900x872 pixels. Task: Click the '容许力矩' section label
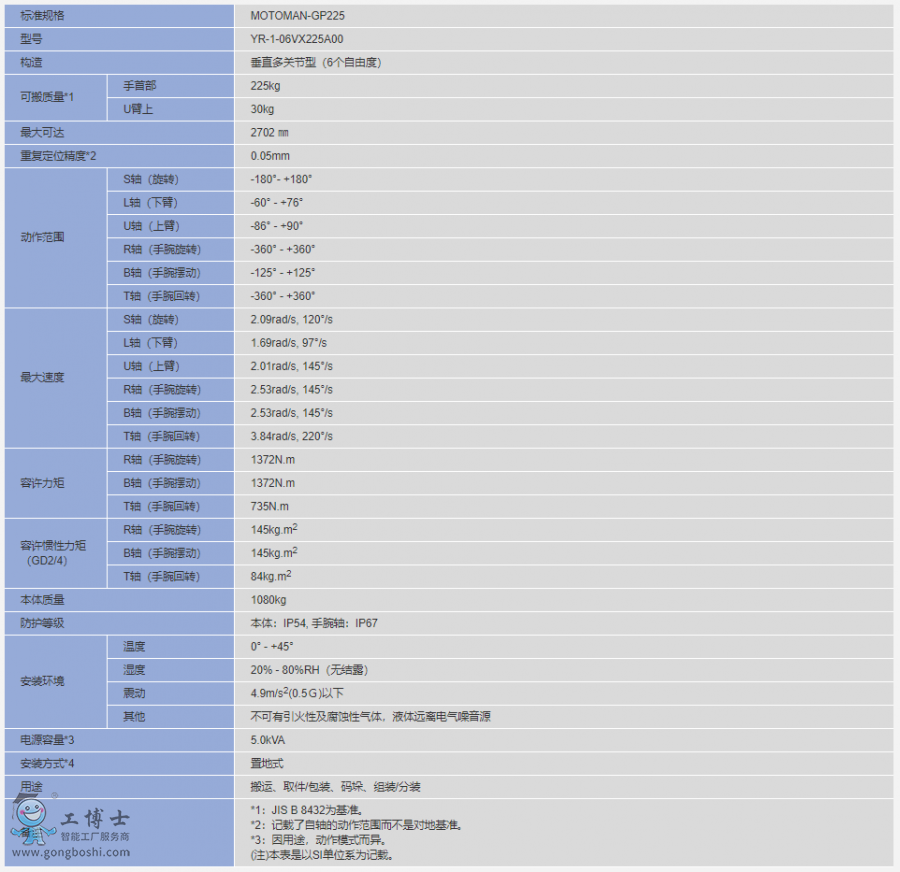point(42,483)
